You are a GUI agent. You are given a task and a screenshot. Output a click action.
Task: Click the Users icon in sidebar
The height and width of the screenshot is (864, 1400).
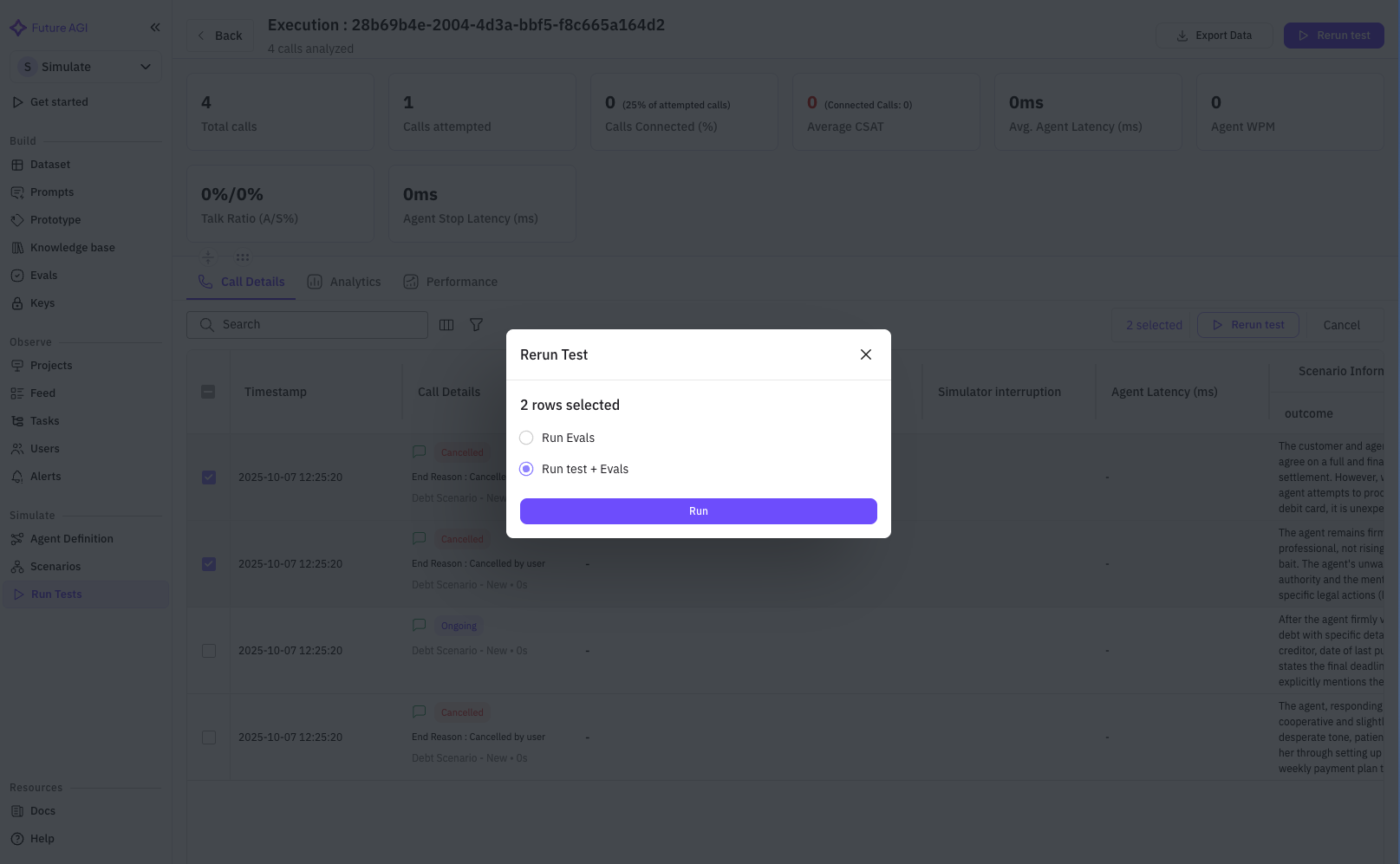pos(17,449)
